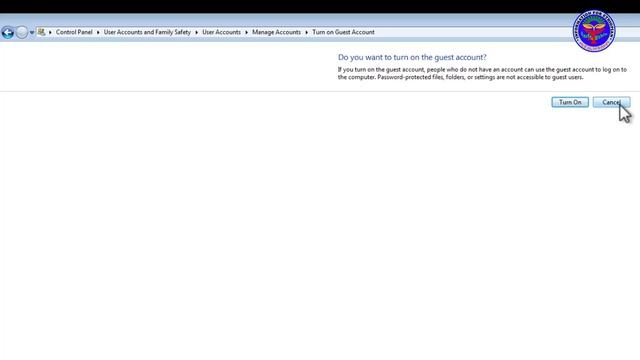Expand arrow after User Accounts breadcrumb
This screenshot has width=640, height=360.
tap(246, 32)
